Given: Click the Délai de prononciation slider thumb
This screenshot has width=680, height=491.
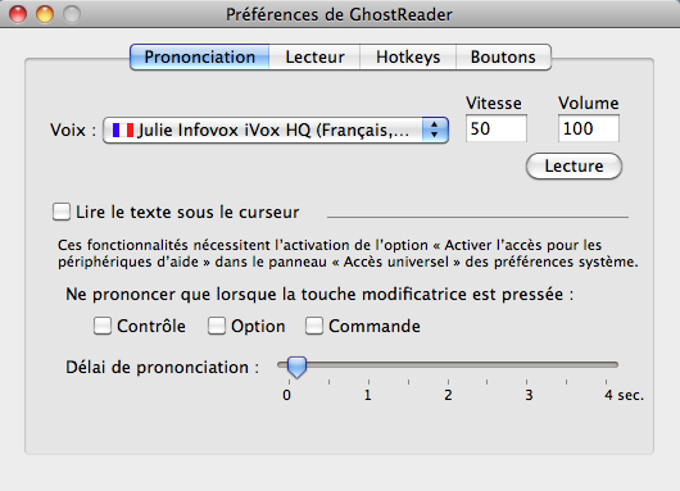Looking at the screenshot, I should 297,367.
